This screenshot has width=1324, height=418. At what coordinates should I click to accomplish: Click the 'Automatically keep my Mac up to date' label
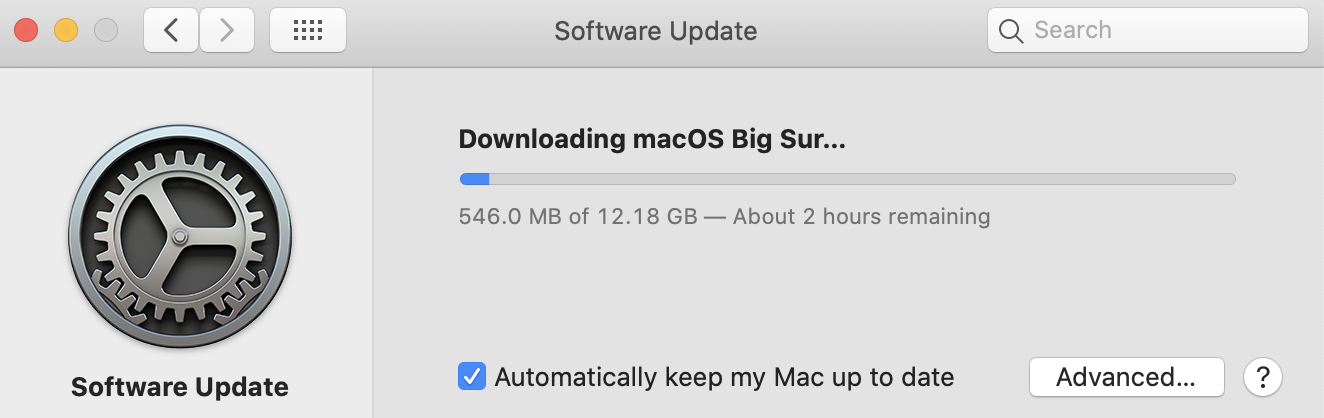tap(724, 378)
